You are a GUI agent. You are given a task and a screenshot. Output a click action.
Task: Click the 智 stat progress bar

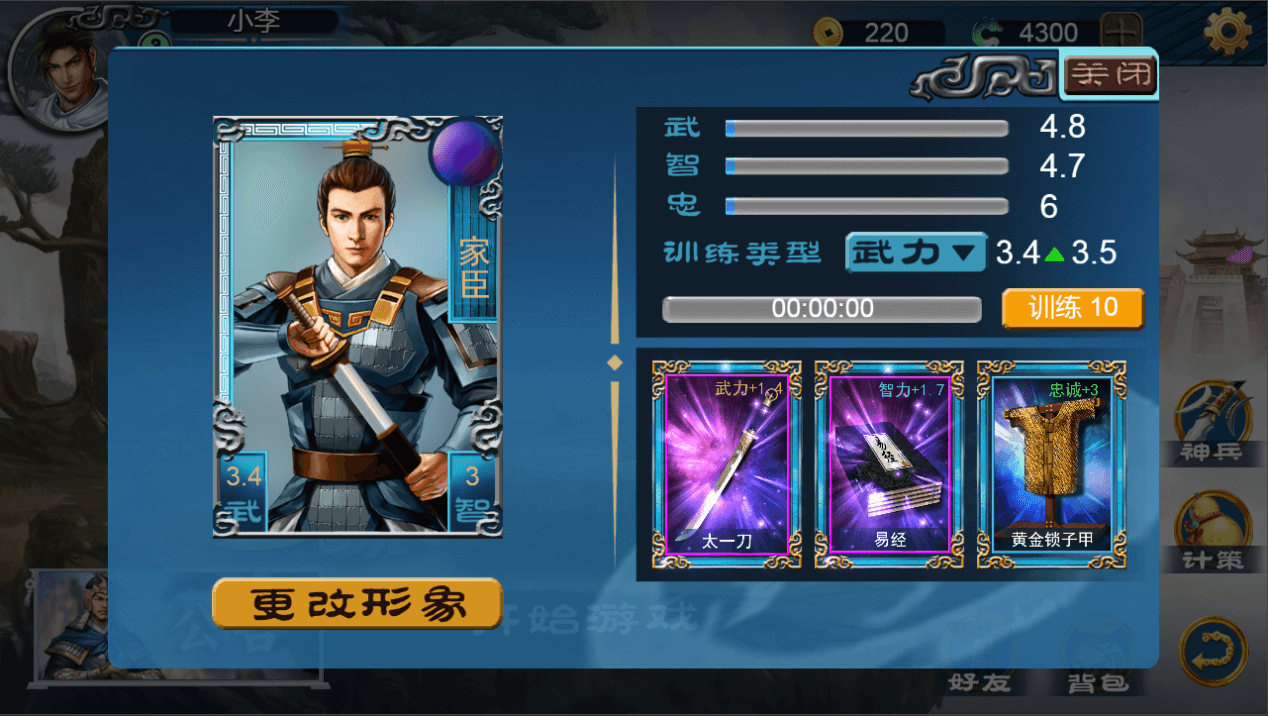point(867,166)
